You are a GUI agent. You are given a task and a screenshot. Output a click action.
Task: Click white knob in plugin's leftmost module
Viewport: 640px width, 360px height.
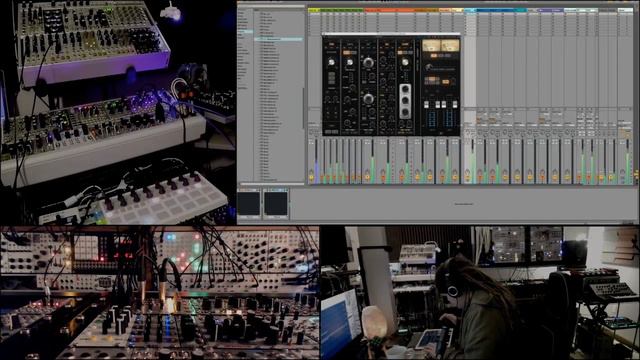point(331,62)
